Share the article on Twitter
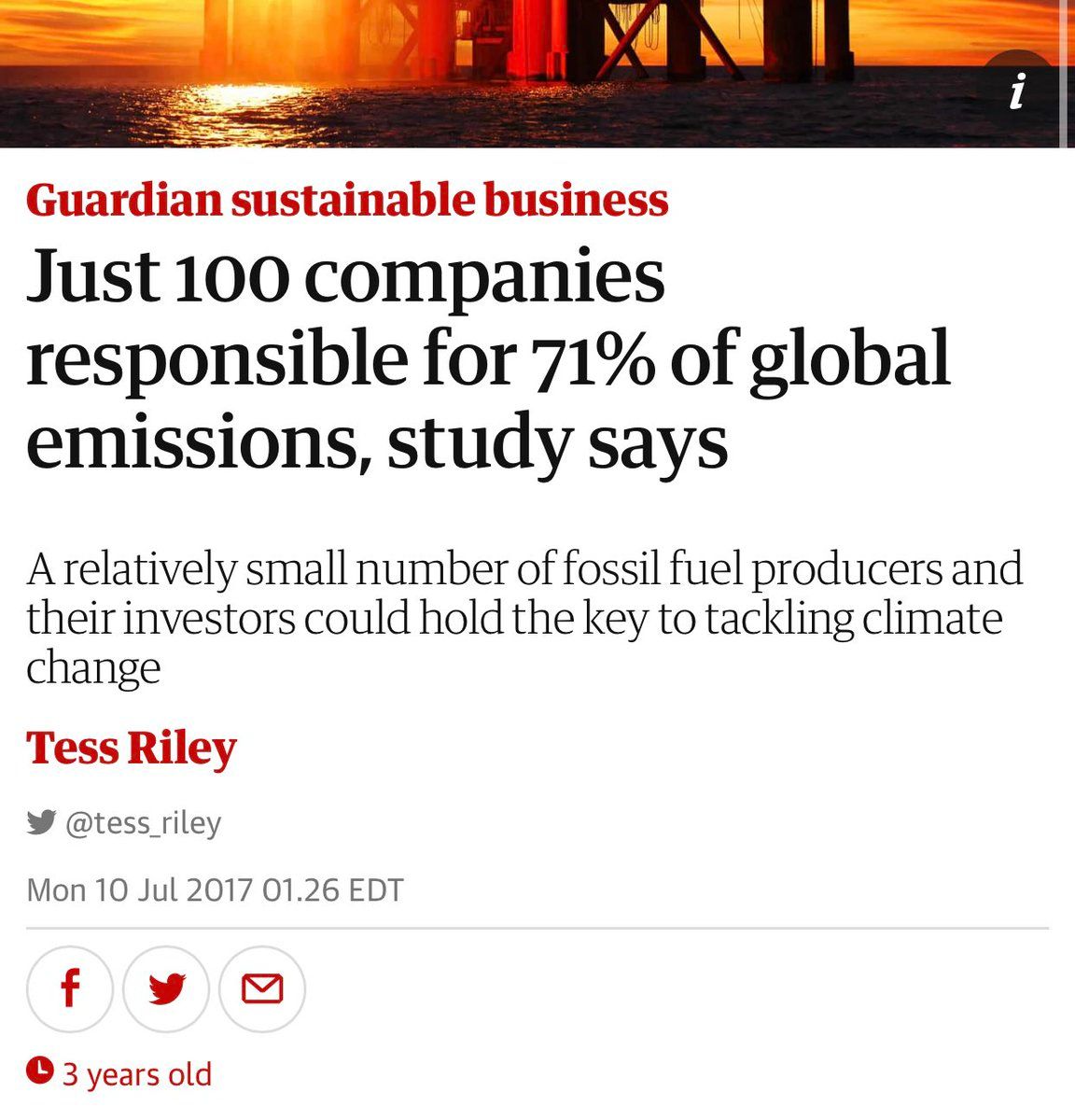1075x1120 pixels. [x=166, y=988]
